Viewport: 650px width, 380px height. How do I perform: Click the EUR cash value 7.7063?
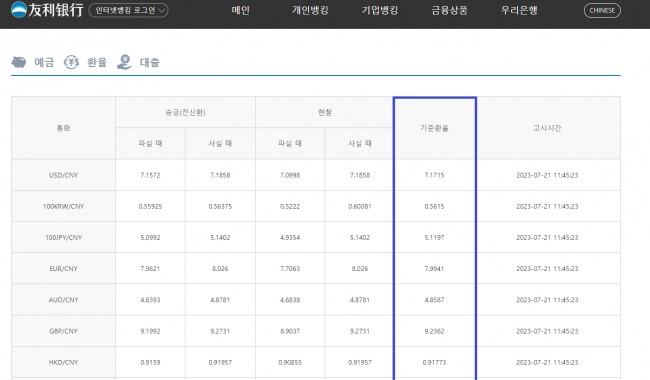coord(290,269)
